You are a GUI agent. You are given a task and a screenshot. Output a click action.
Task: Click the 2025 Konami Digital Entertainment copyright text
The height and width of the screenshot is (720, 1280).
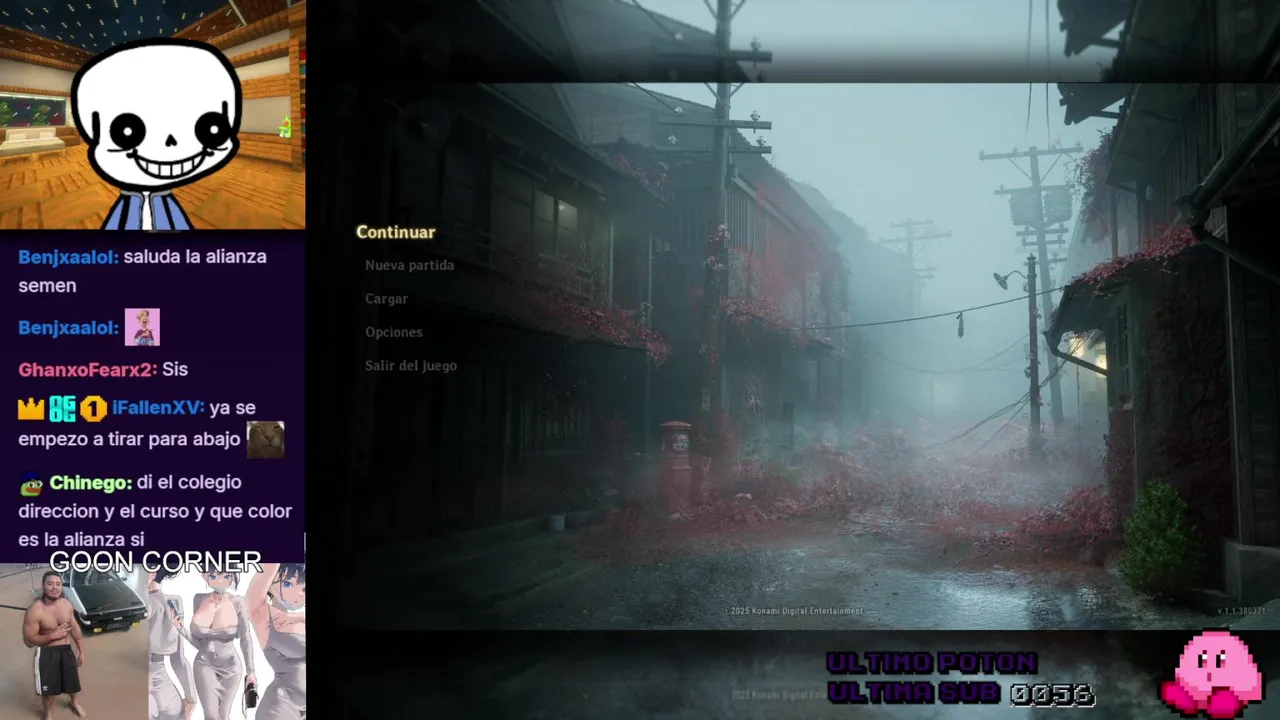(793, 611)
